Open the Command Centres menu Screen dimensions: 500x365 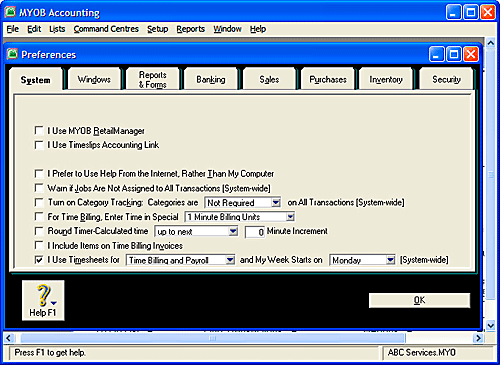(106, 29)
